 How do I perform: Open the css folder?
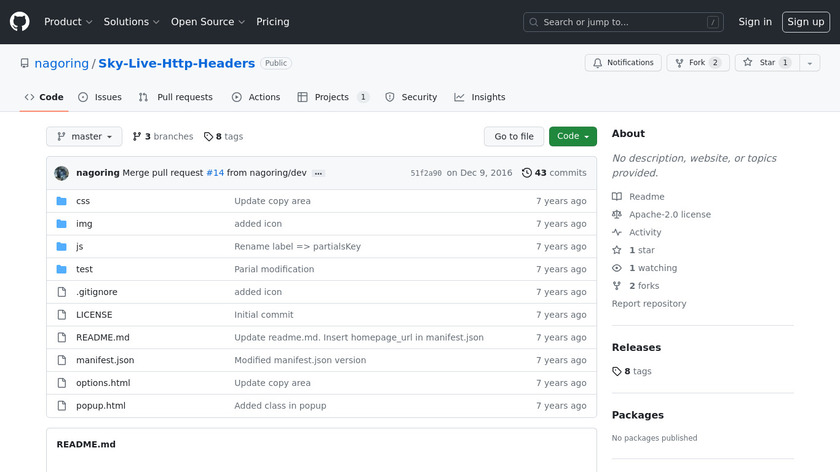click(83, 201)
